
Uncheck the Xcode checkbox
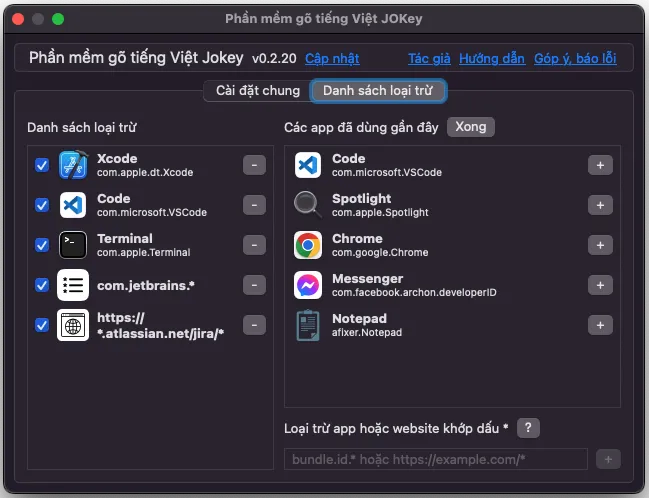coord(42,165)
